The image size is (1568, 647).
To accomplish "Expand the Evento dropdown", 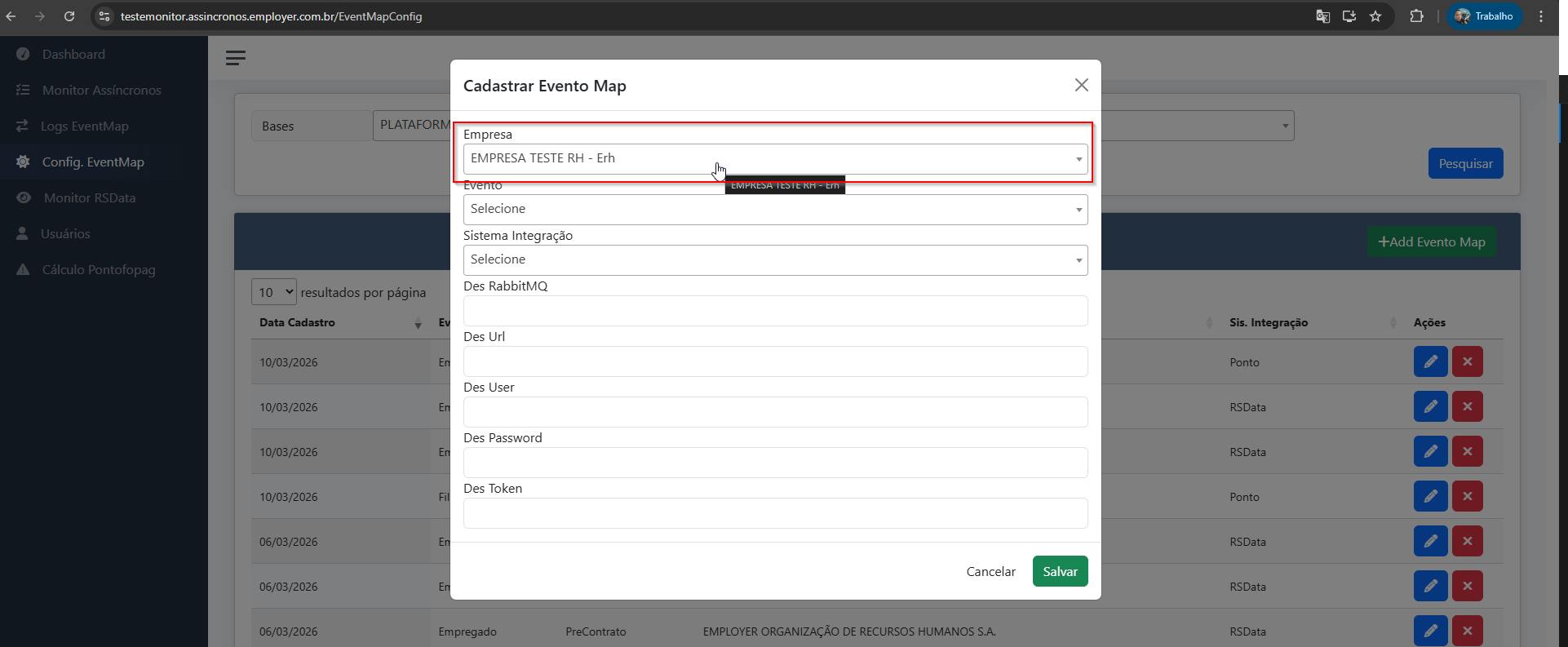I will [775, 210].
